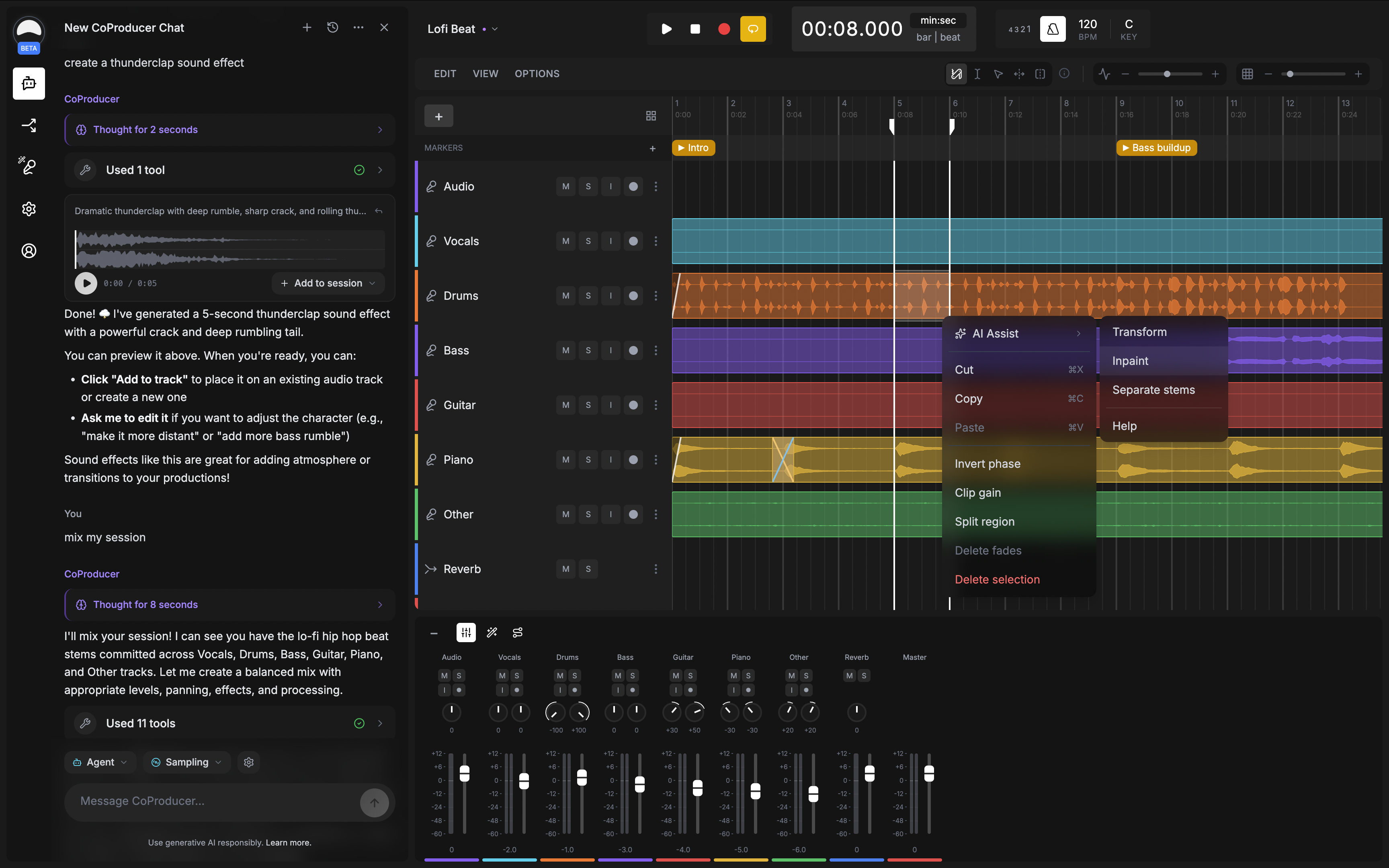The width and height of the screenshot is (1389, 868).
Task: Expand the Used 11 tools entry
Action: 380,723
